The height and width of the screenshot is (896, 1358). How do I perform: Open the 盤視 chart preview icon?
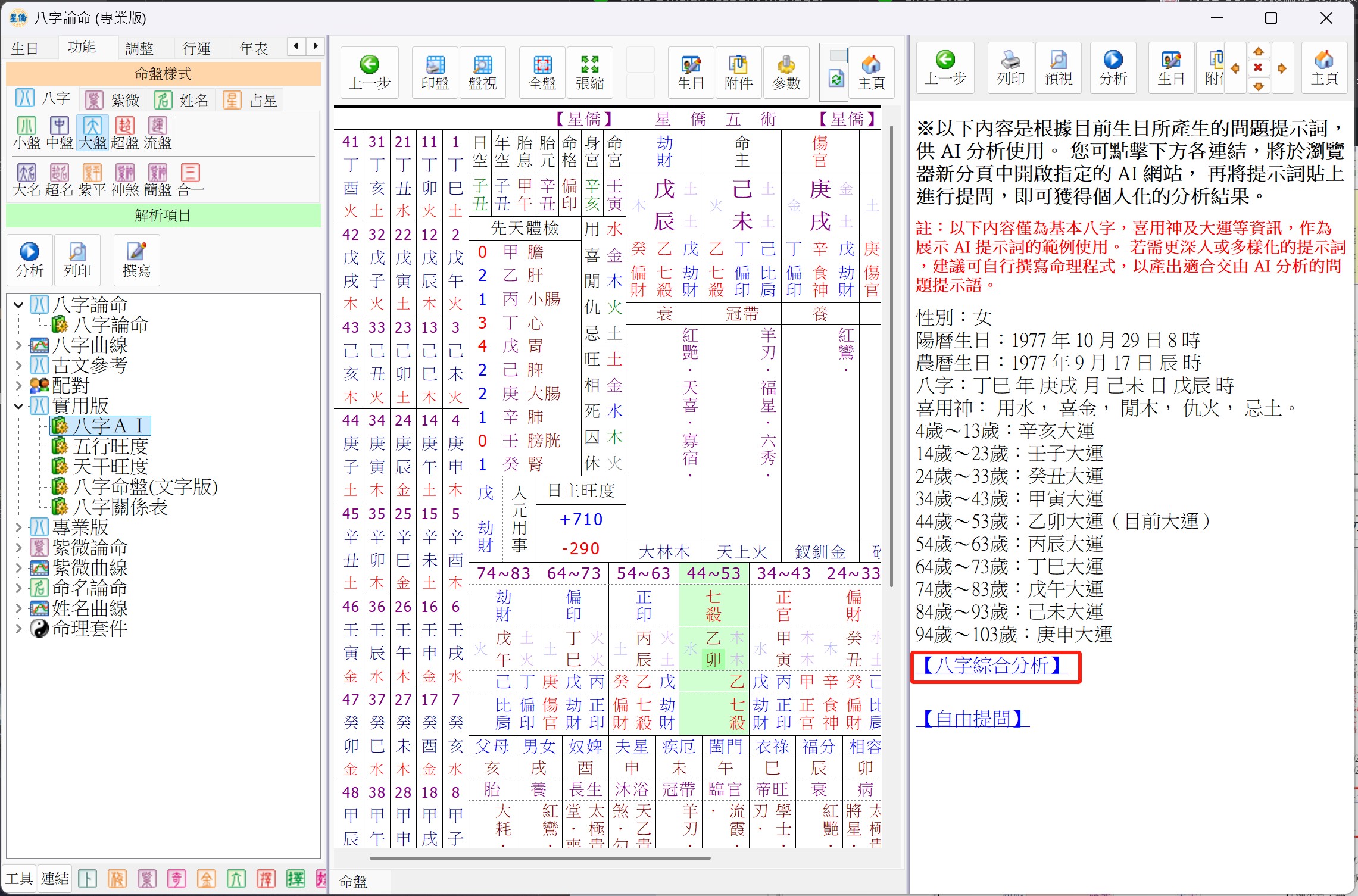point(482,72)
